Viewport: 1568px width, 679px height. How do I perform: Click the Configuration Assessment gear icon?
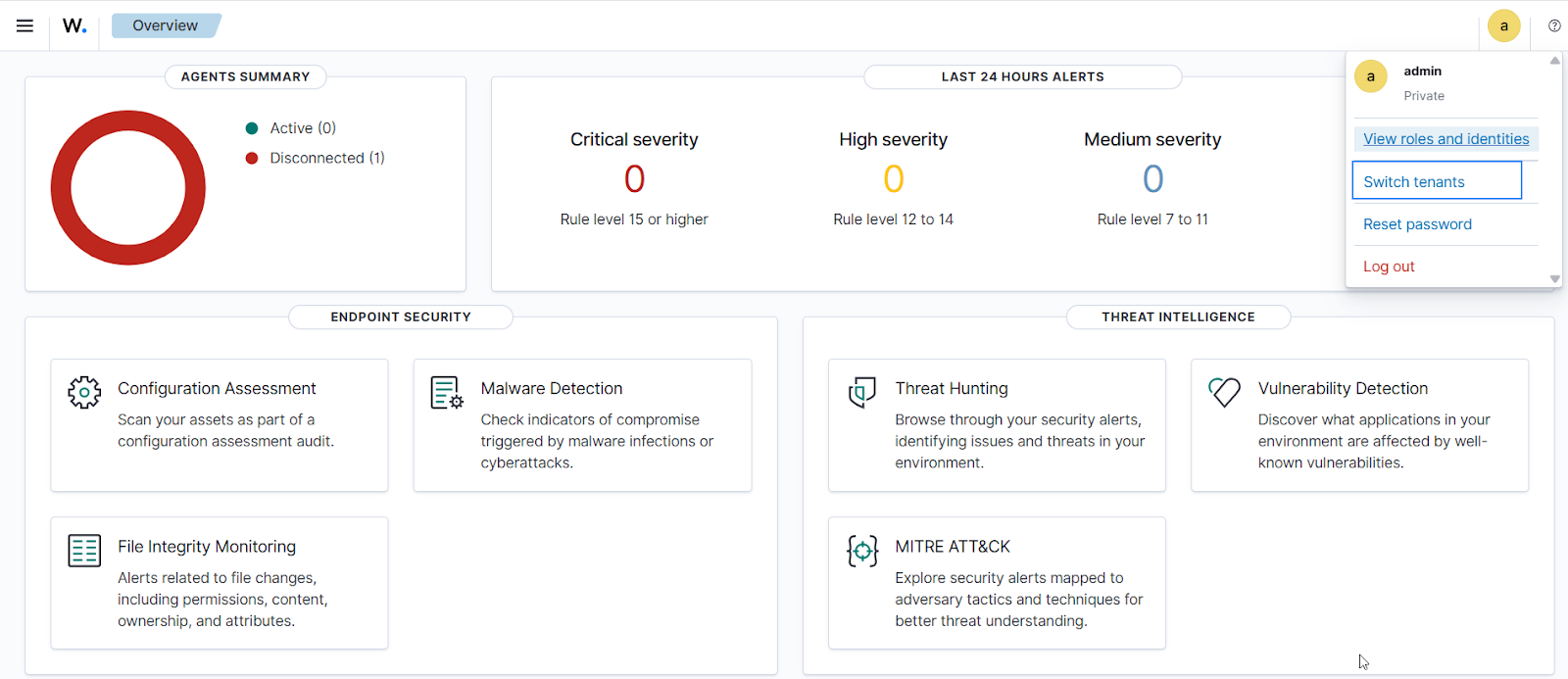(x=84, y=392)
